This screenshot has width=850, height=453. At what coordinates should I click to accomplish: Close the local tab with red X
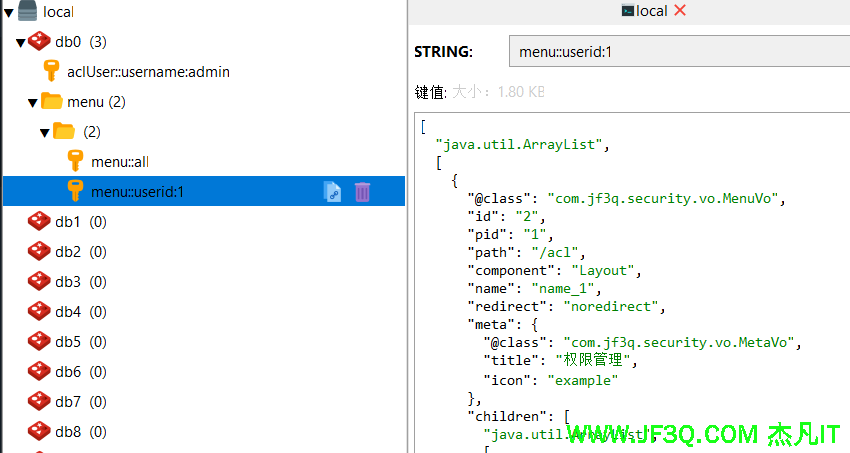point(681,11)
